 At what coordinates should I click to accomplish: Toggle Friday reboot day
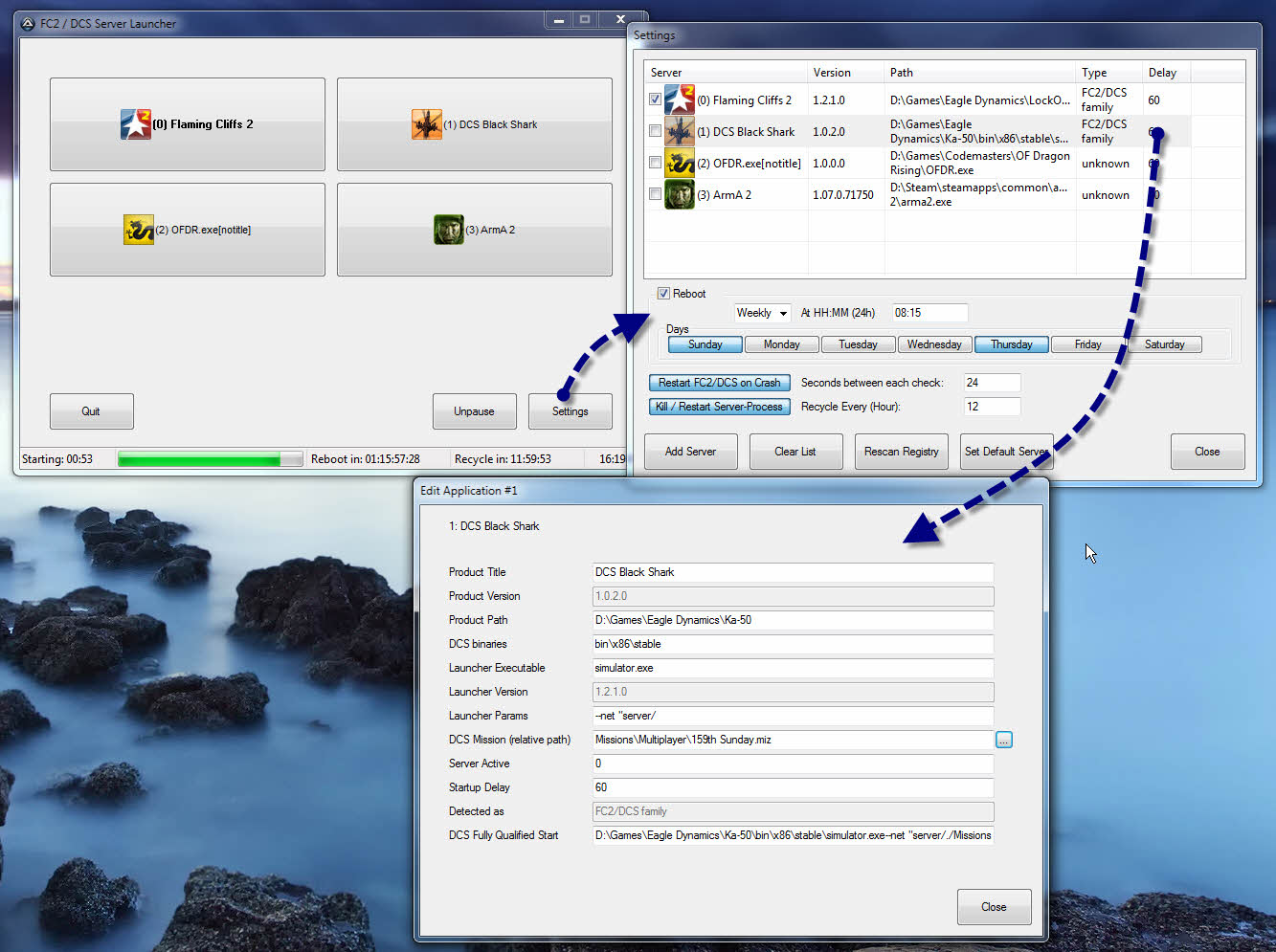[1088, 344]
